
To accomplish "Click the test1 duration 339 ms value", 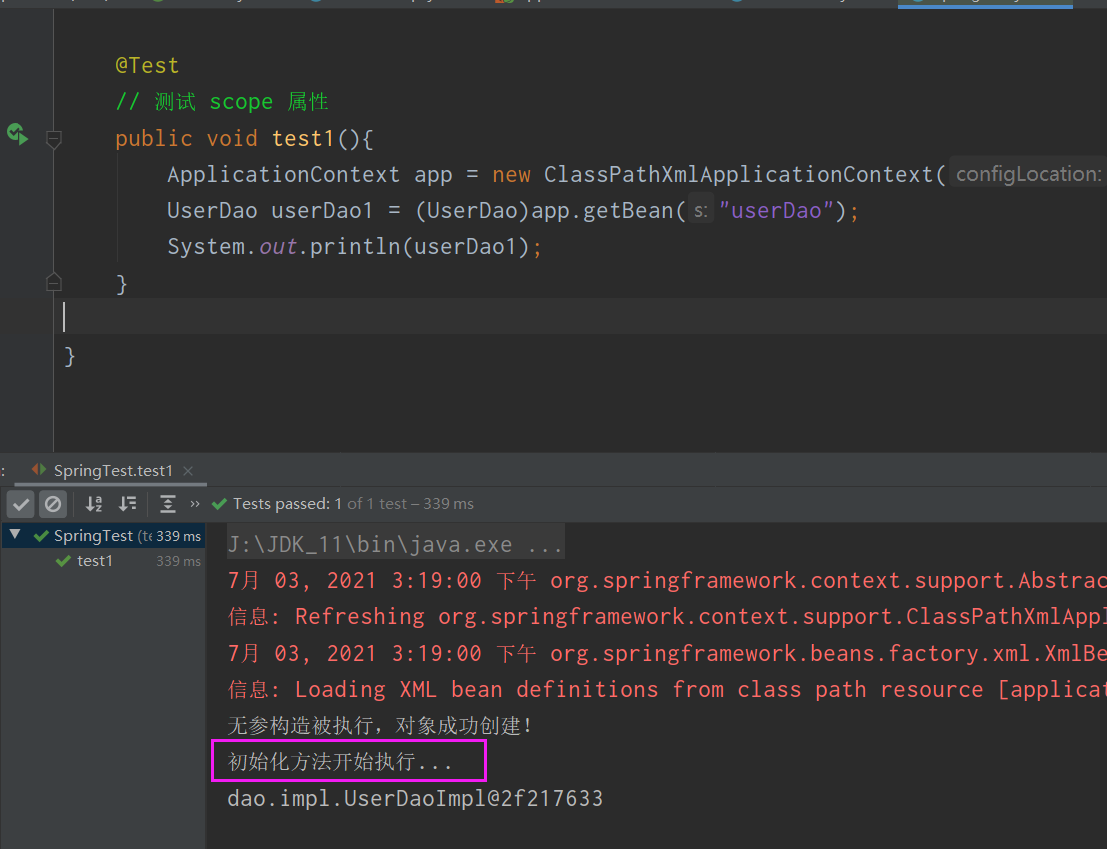I will pos(178,561).
